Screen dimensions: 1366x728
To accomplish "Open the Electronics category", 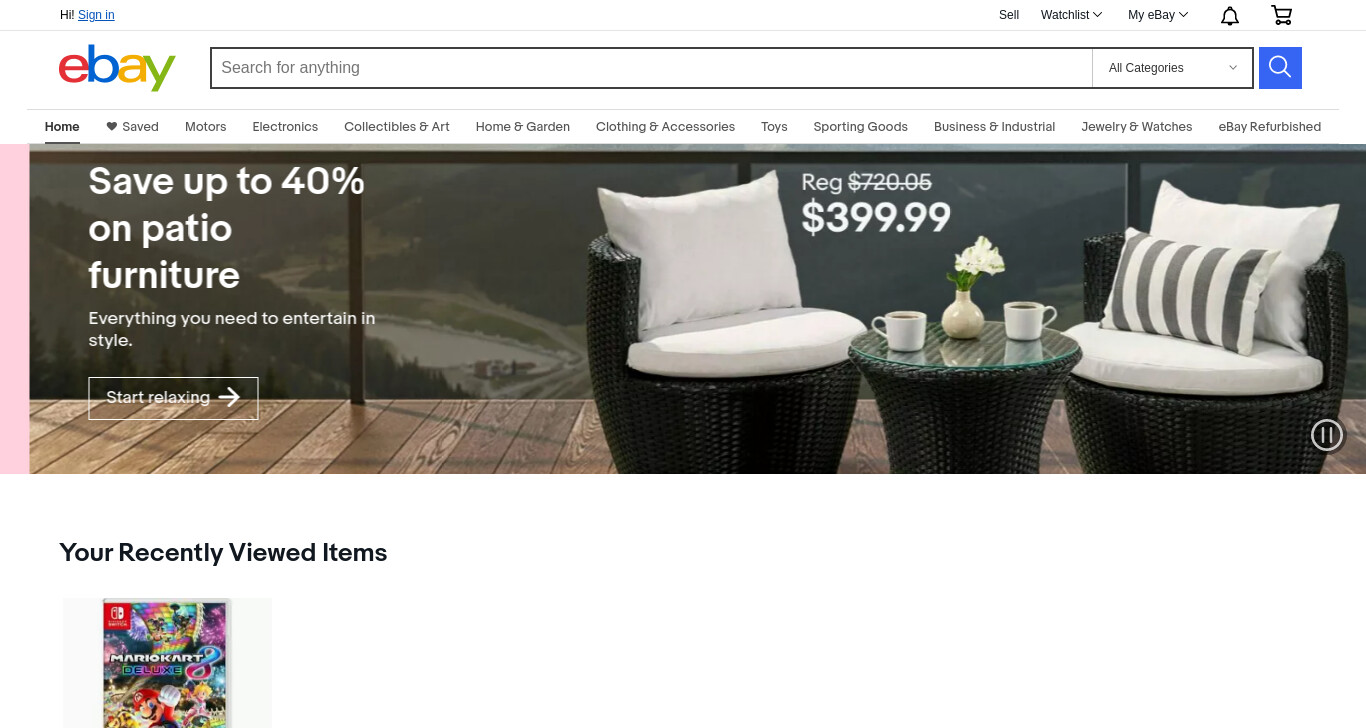I will pyautogui.click(x=285, y=127).
